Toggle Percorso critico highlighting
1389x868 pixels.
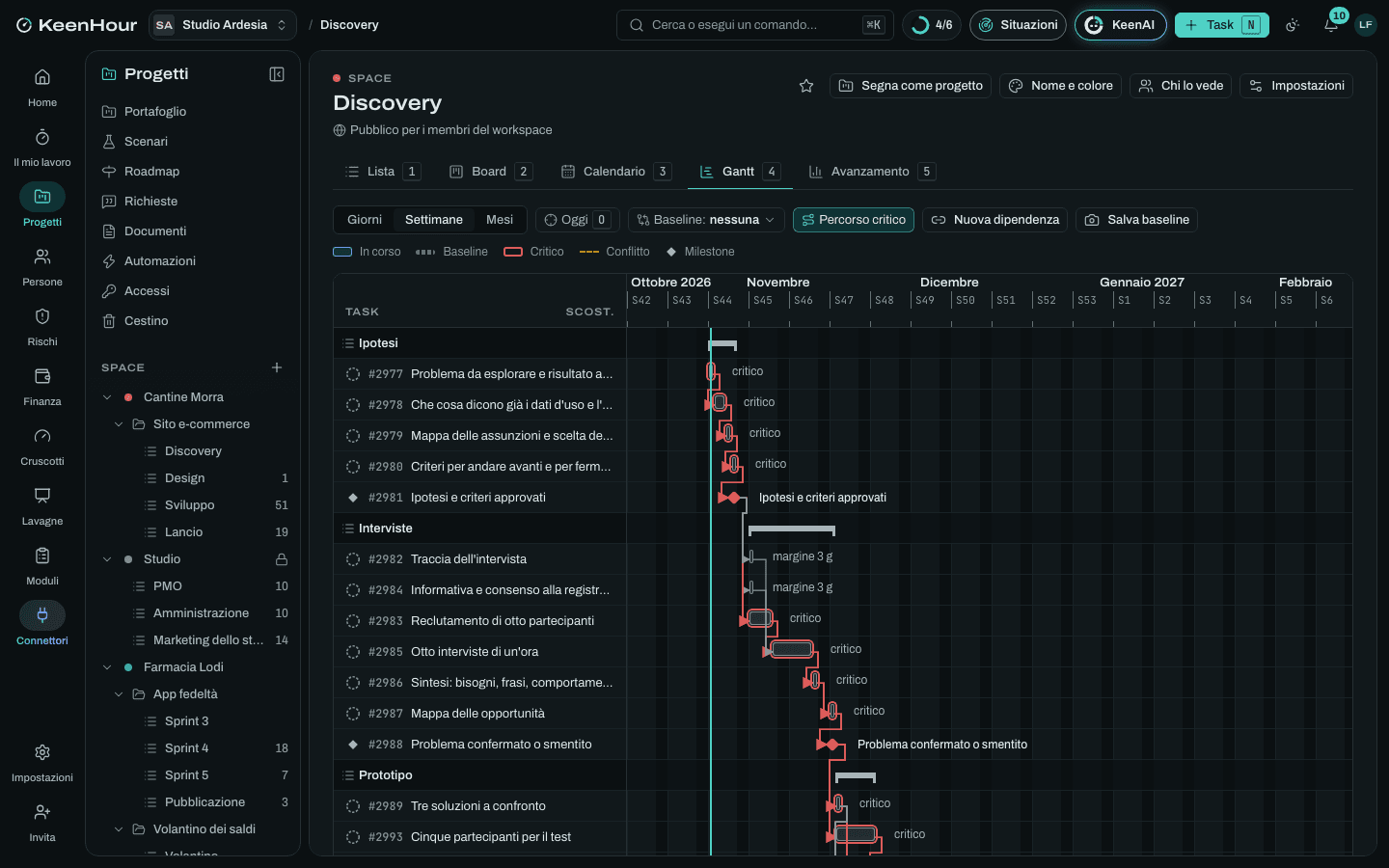(x=854, y=220)
